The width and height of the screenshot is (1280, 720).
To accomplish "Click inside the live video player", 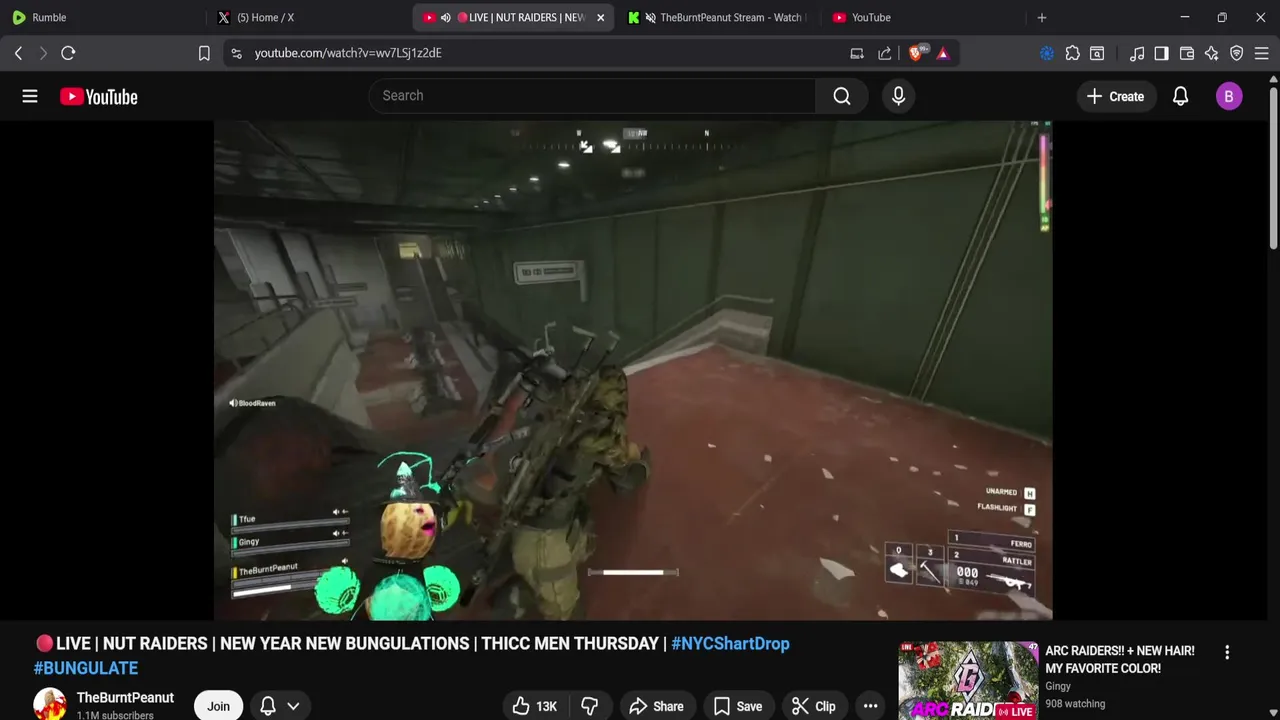I will click(633, 370).
